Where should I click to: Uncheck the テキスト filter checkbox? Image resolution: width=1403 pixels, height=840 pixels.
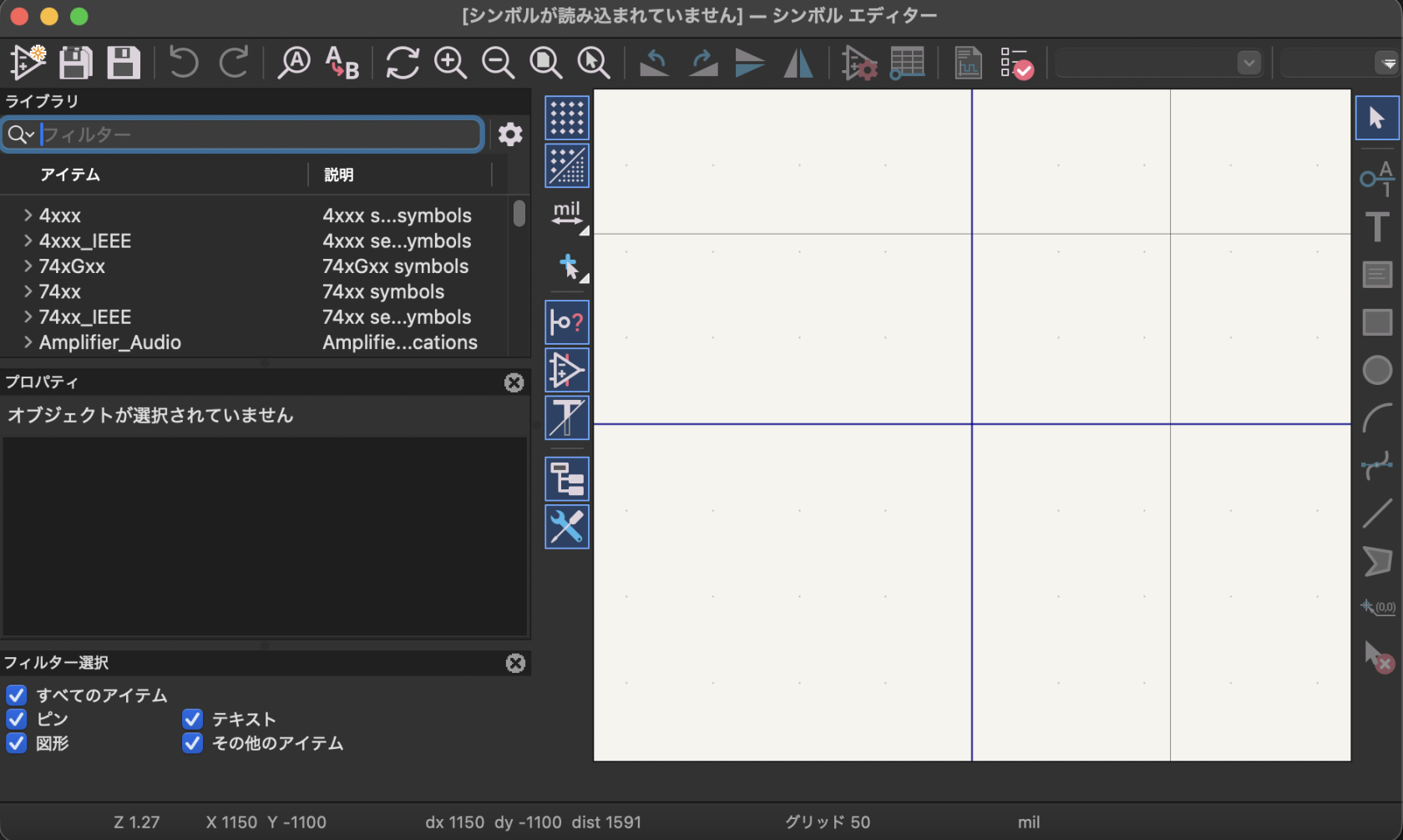(193, 719)
